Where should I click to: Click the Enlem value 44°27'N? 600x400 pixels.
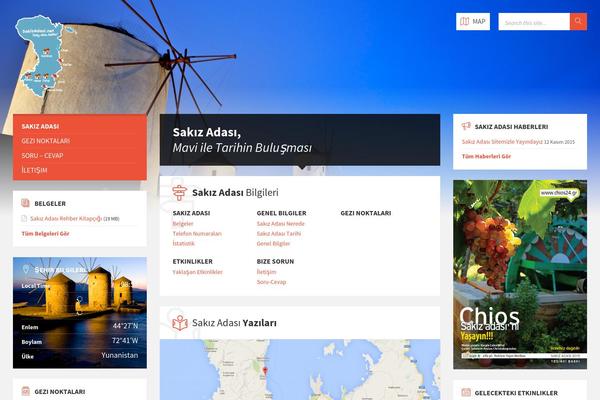[126, 326]
